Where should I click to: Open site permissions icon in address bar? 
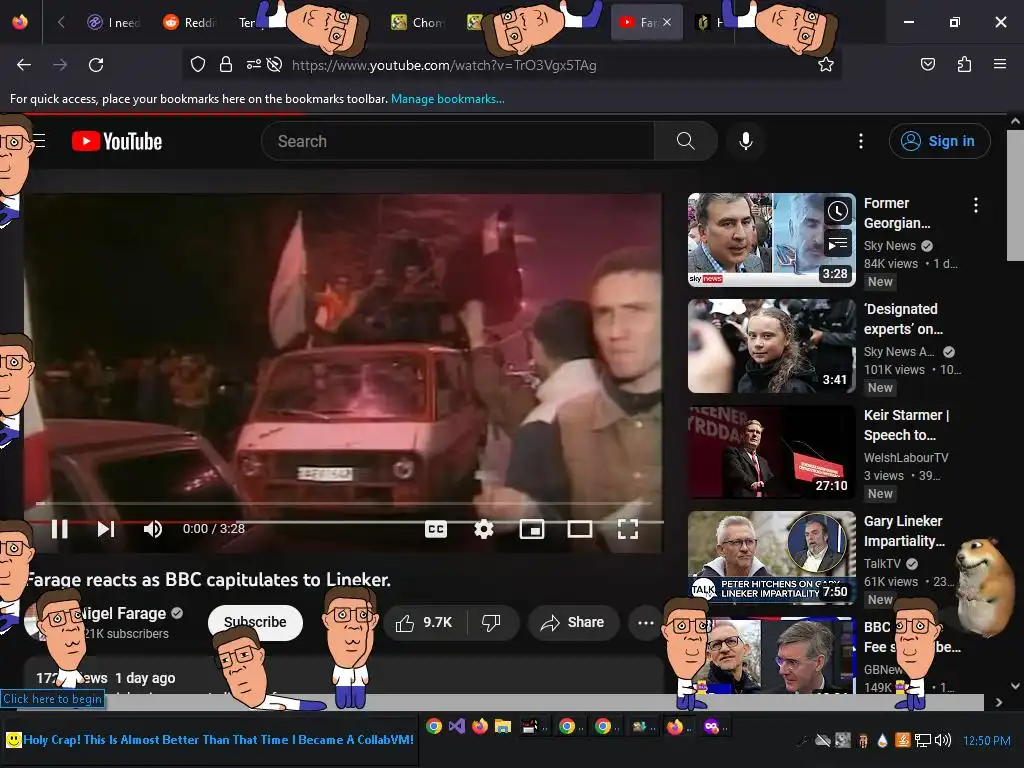(254, 64)
